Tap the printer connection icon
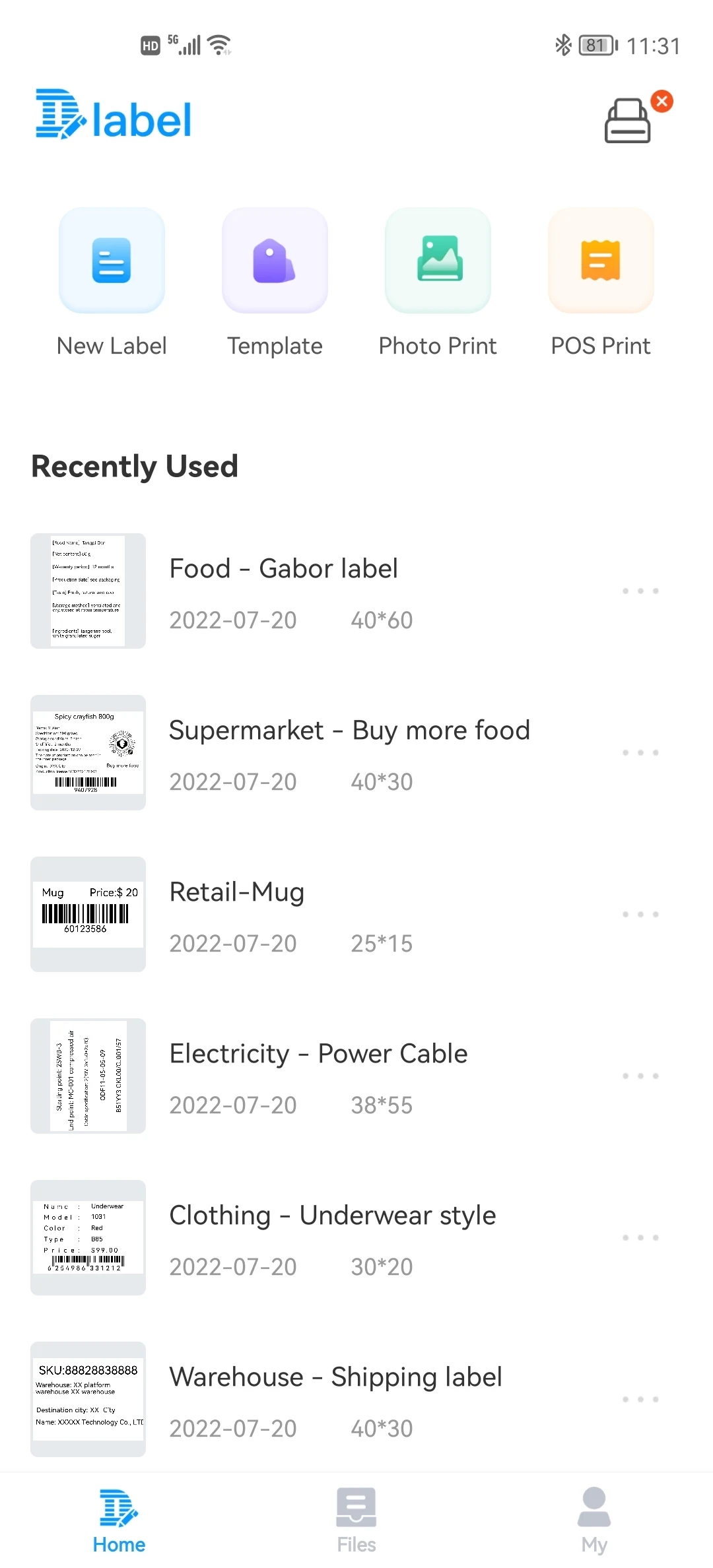Screen dimensions: 713x1568 [x=628, y=121]
